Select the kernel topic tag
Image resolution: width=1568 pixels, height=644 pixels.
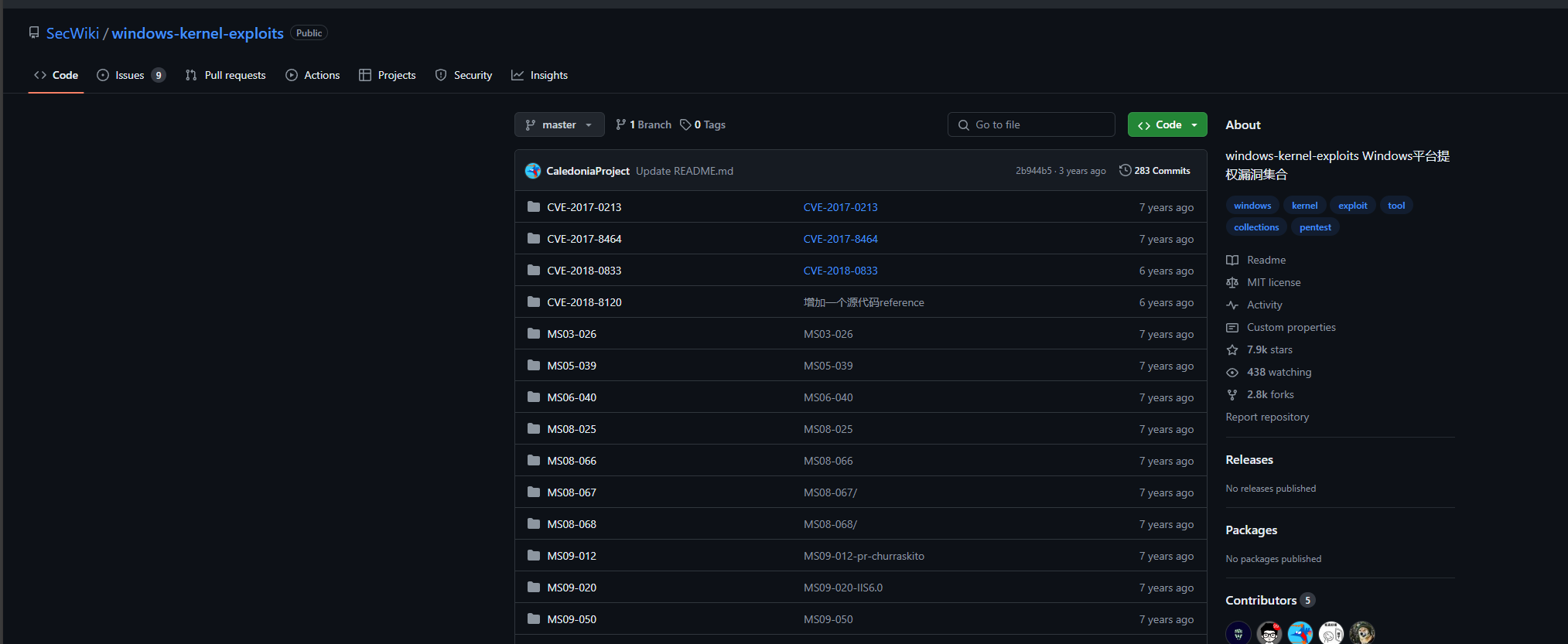click(x=1304, y=205)
